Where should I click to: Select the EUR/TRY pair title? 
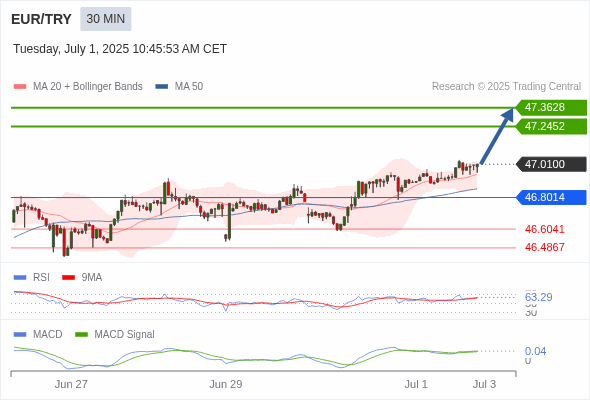[41, 19]
